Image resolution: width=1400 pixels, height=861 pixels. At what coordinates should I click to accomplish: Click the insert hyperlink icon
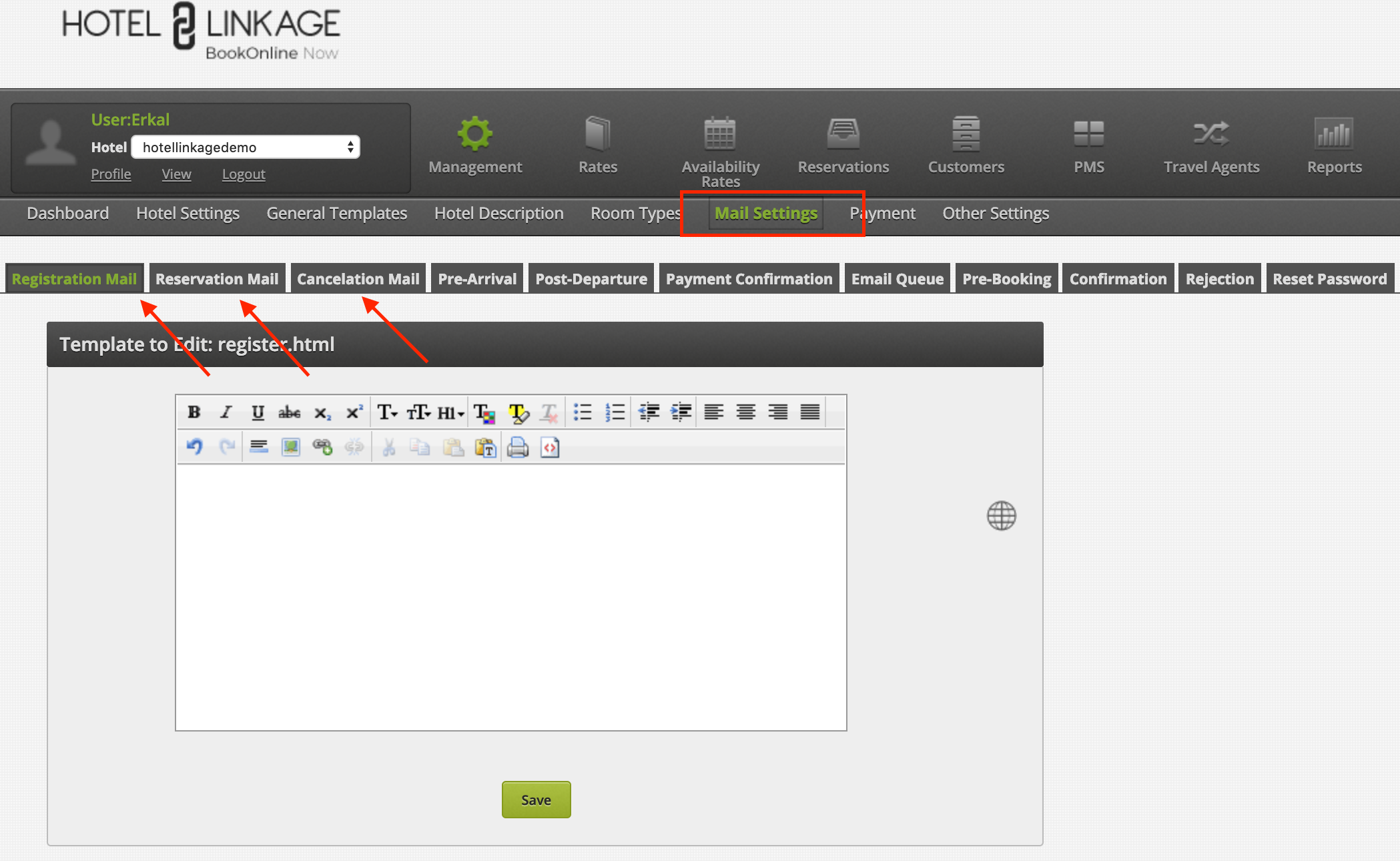coord(322,447)
